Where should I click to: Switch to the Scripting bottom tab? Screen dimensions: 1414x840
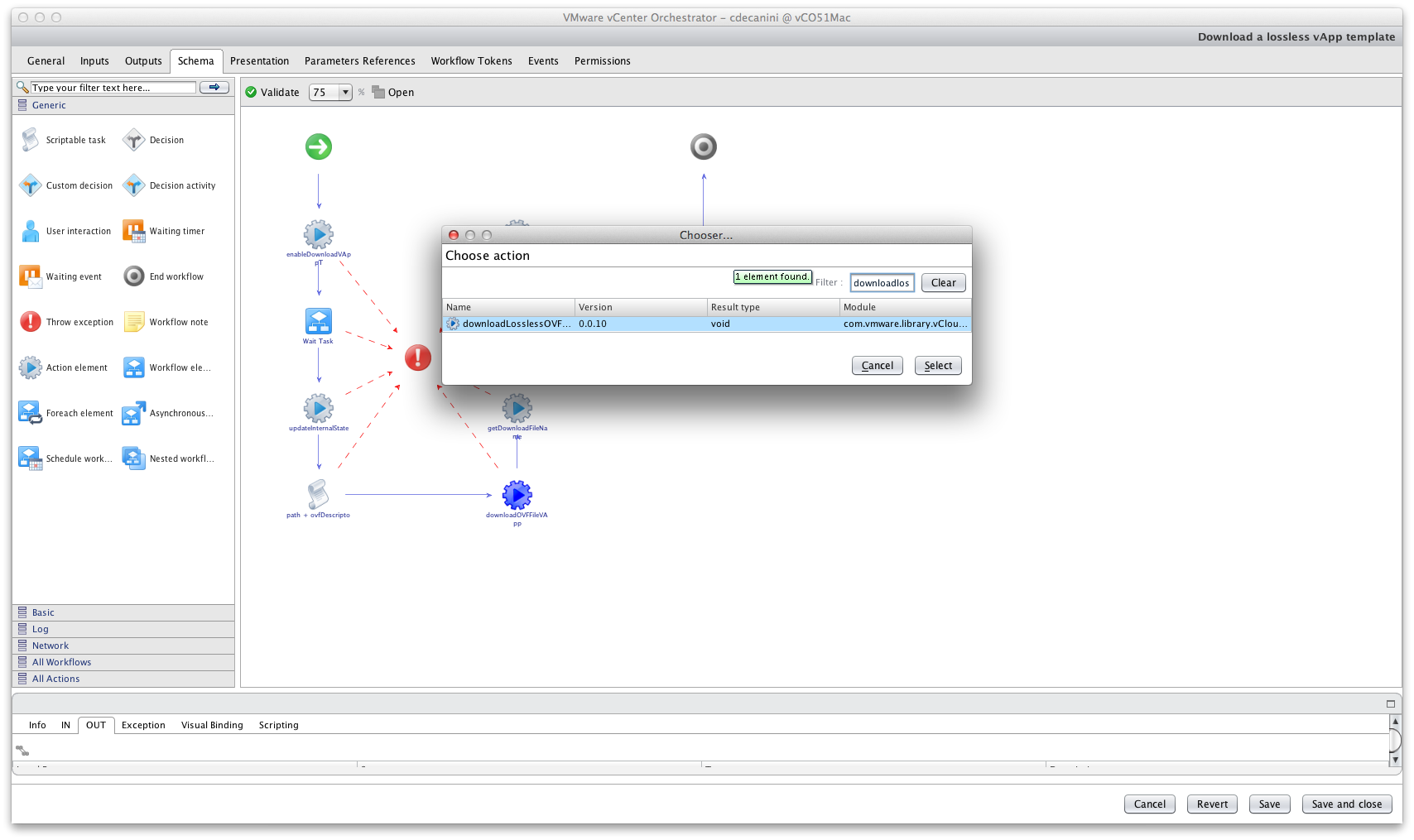click(278, 725)
